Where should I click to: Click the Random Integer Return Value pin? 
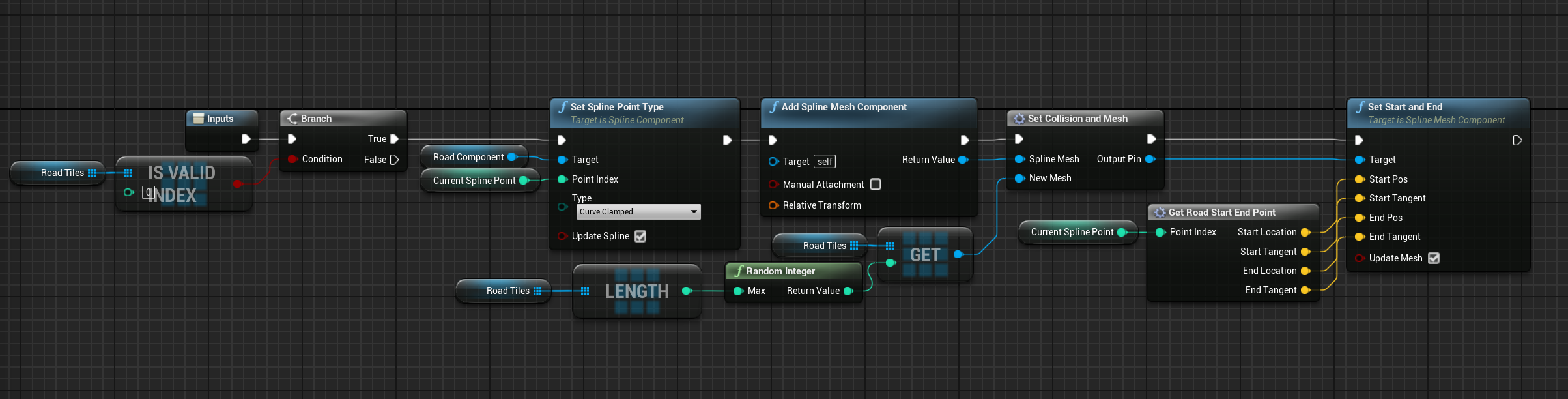[848, 291]
